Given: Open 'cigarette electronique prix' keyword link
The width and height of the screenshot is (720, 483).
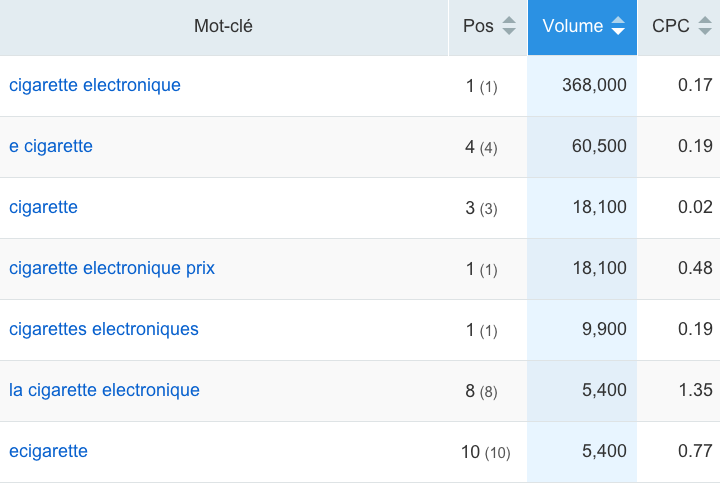Looking at the screenshot, I should pos(112,269).
